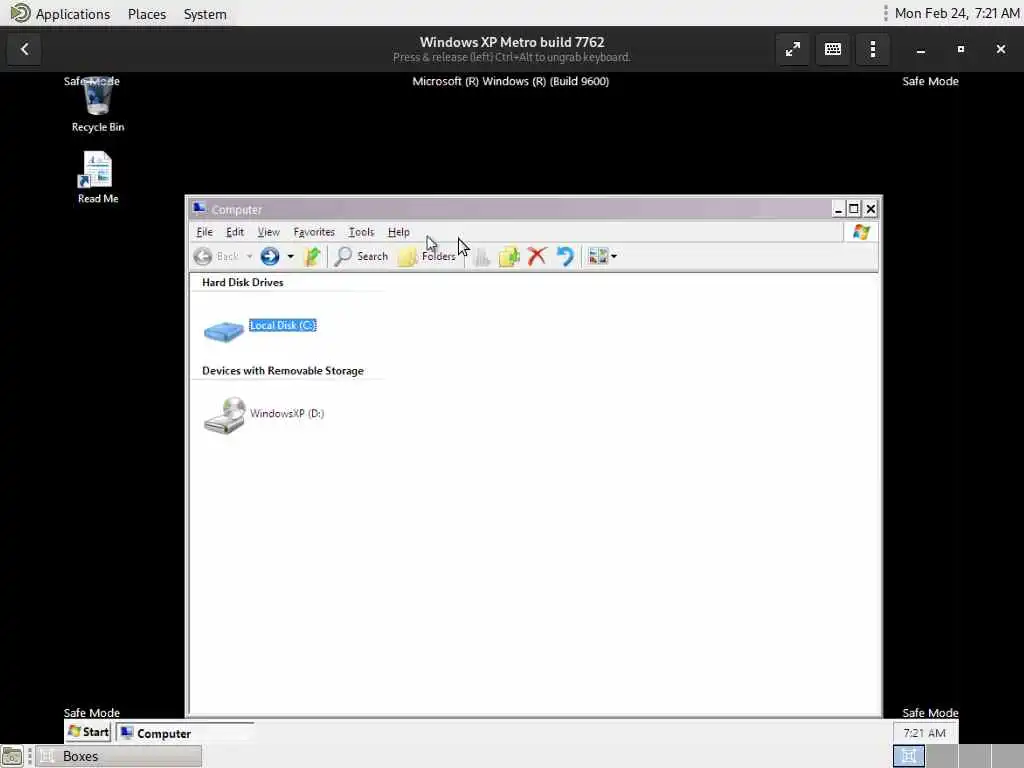This screenshot has height=768, width=1024.
Task: Select the WindowsXP (D:) disc drive
Action: click(264, 415)
